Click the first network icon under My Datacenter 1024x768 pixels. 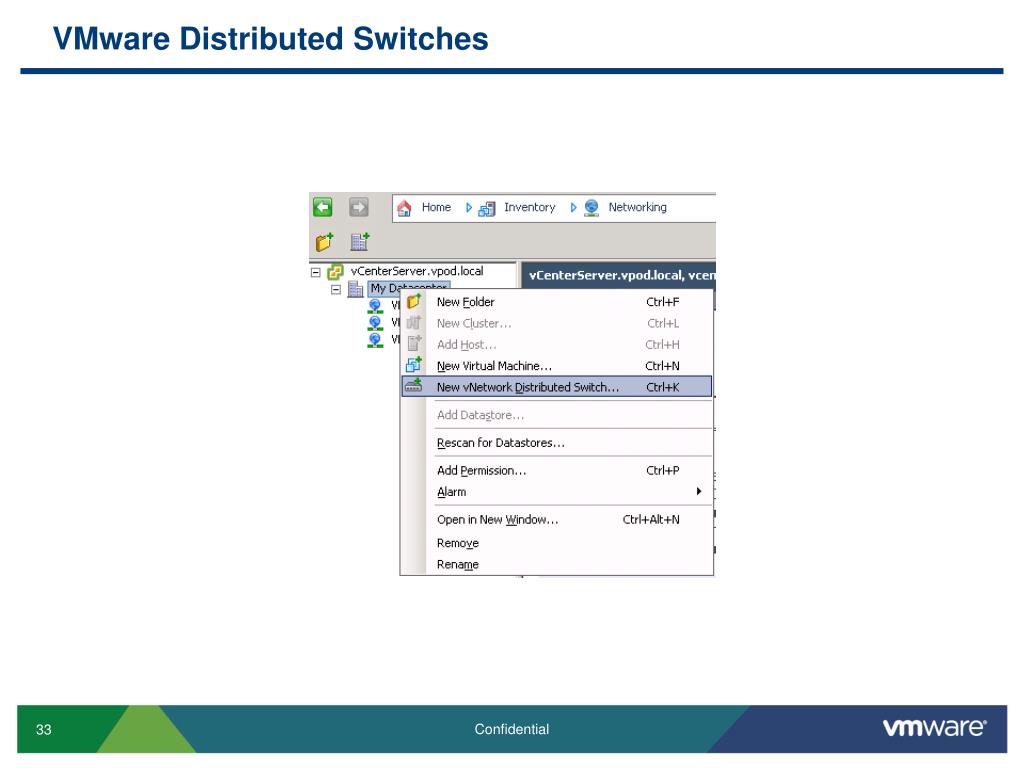pyautogui.click(x=376, y=306)
